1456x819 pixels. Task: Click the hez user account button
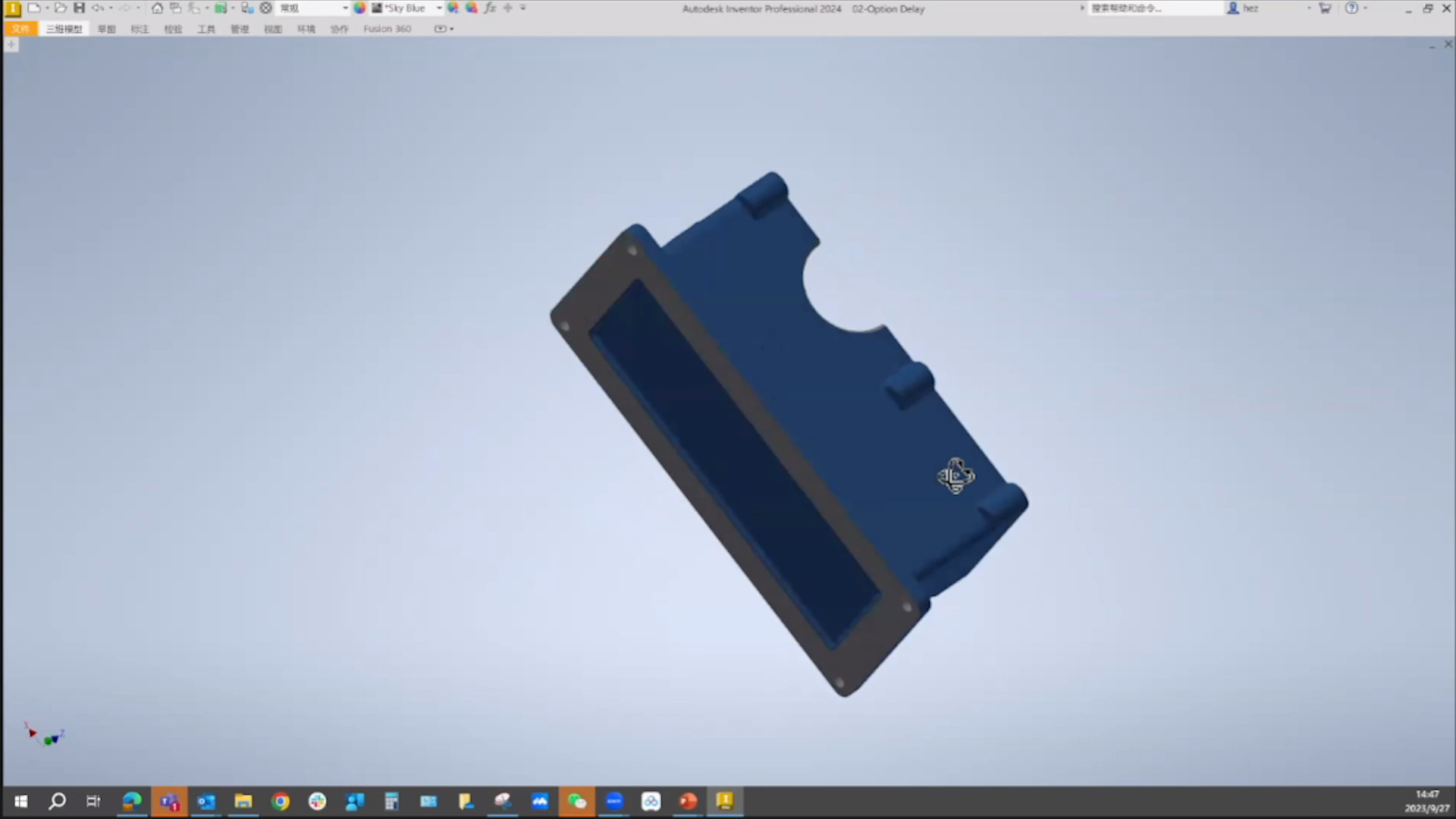point(1249,8)
